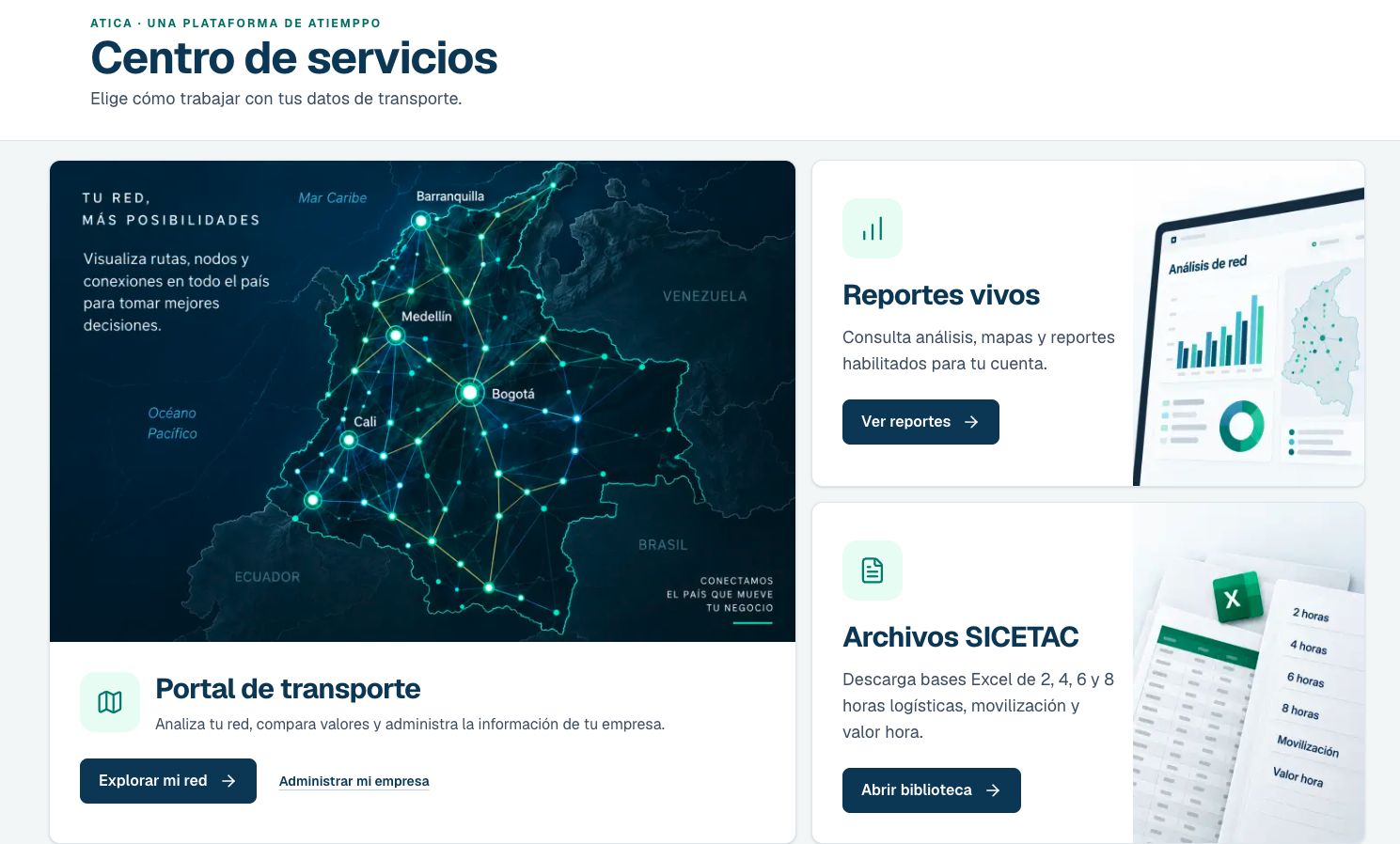This screenshot has width=1400, height=844.
Task: Select the Archivos SICETAC heading
Action: (x=961, y=637)
